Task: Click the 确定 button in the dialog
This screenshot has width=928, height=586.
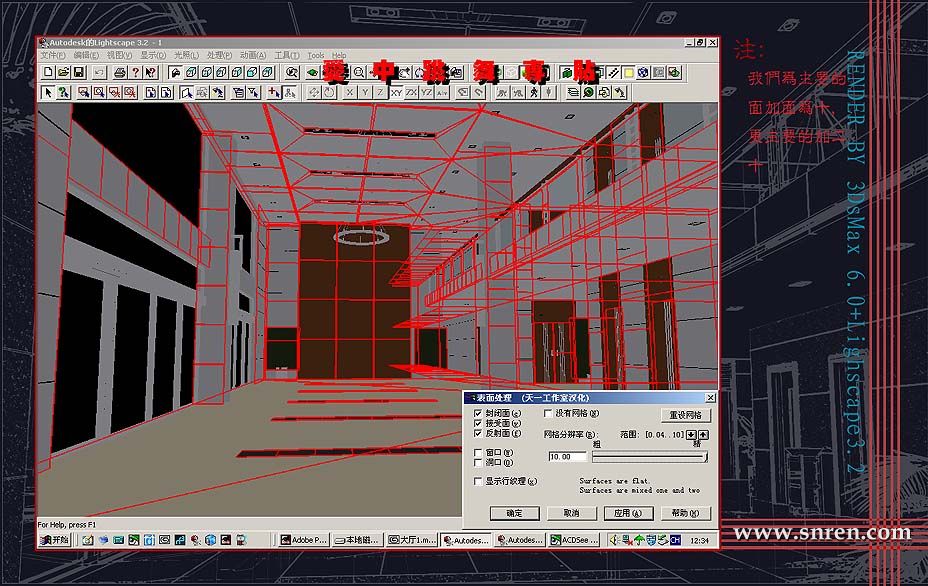Action: click(x=514, y=513)
